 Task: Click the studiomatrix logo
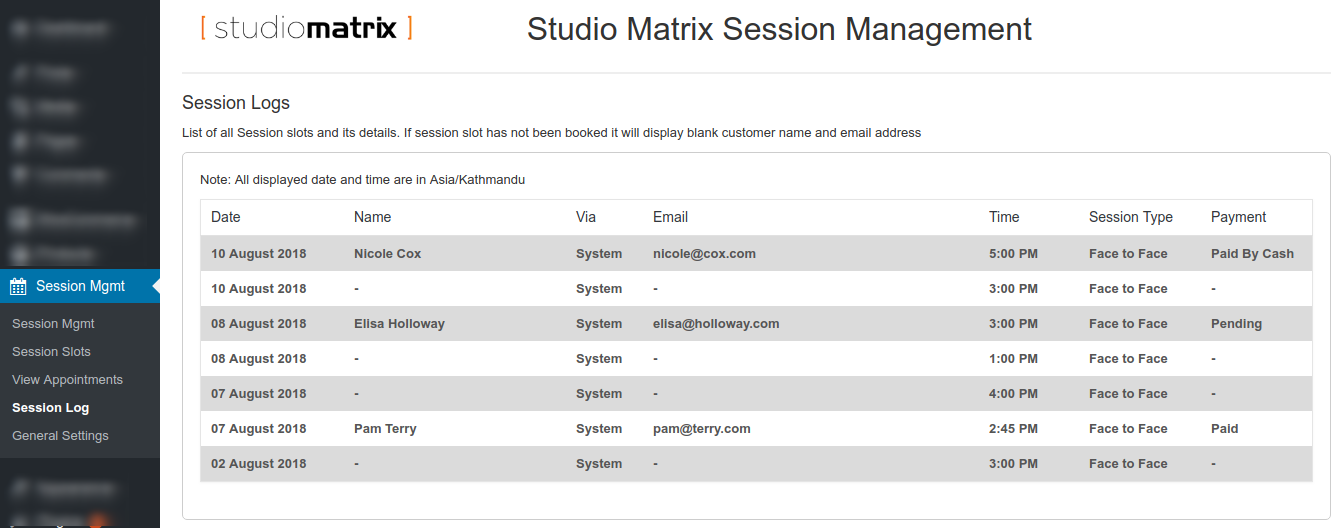pos(306,27)
